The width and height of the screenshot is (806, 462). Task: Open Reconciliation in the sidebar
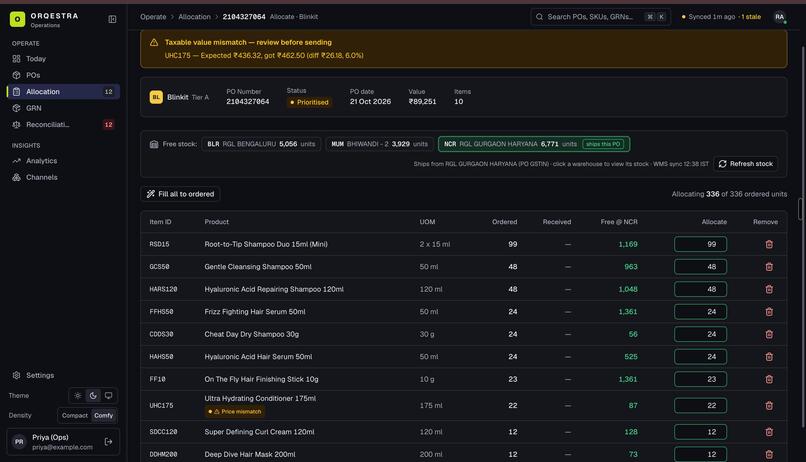pyautogui.click(x=63, y=124)
